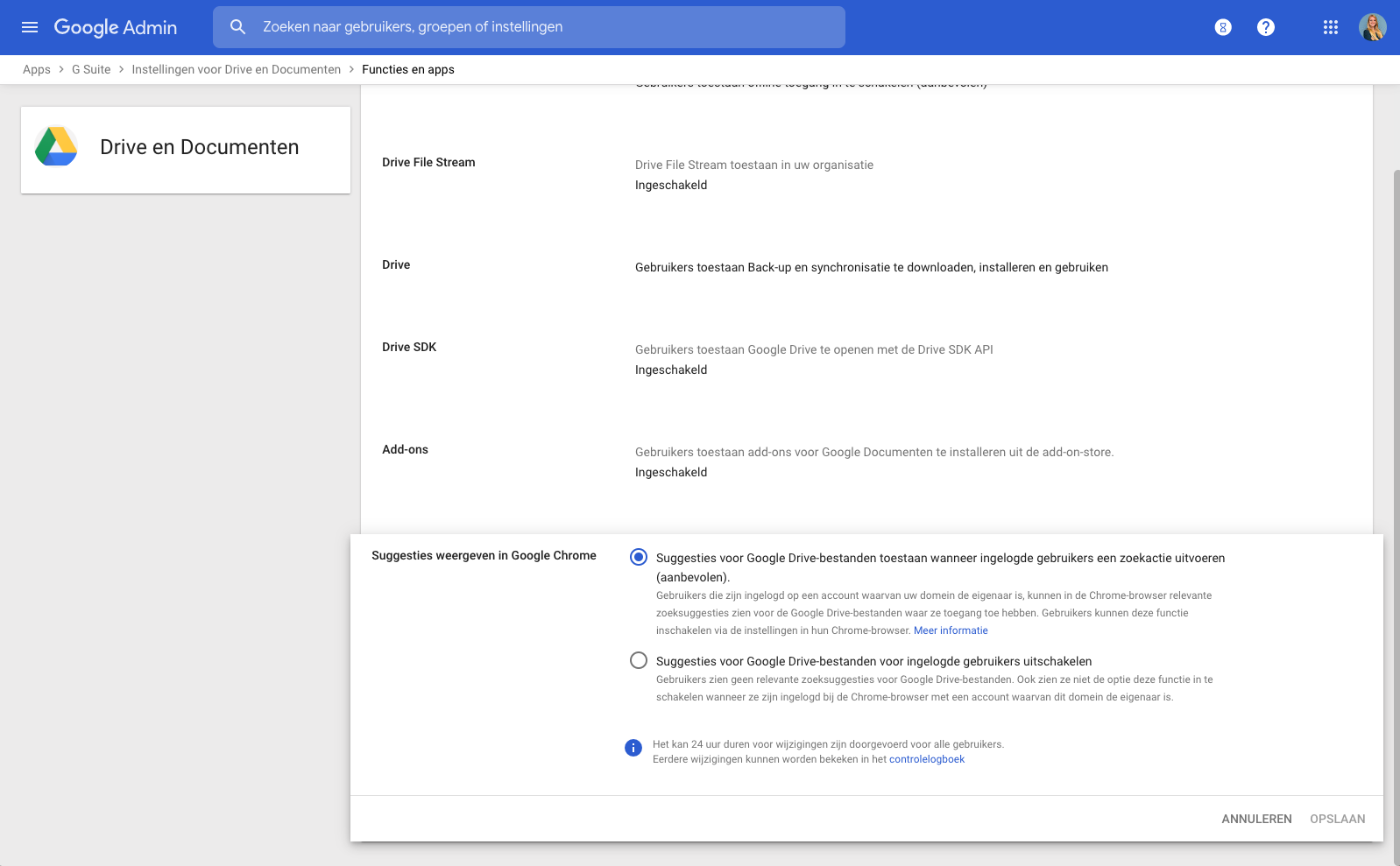The height and width of the screenshot is (866, 1400).
Task: Expand the Add-ons setting
Action: tap(866, 461)
